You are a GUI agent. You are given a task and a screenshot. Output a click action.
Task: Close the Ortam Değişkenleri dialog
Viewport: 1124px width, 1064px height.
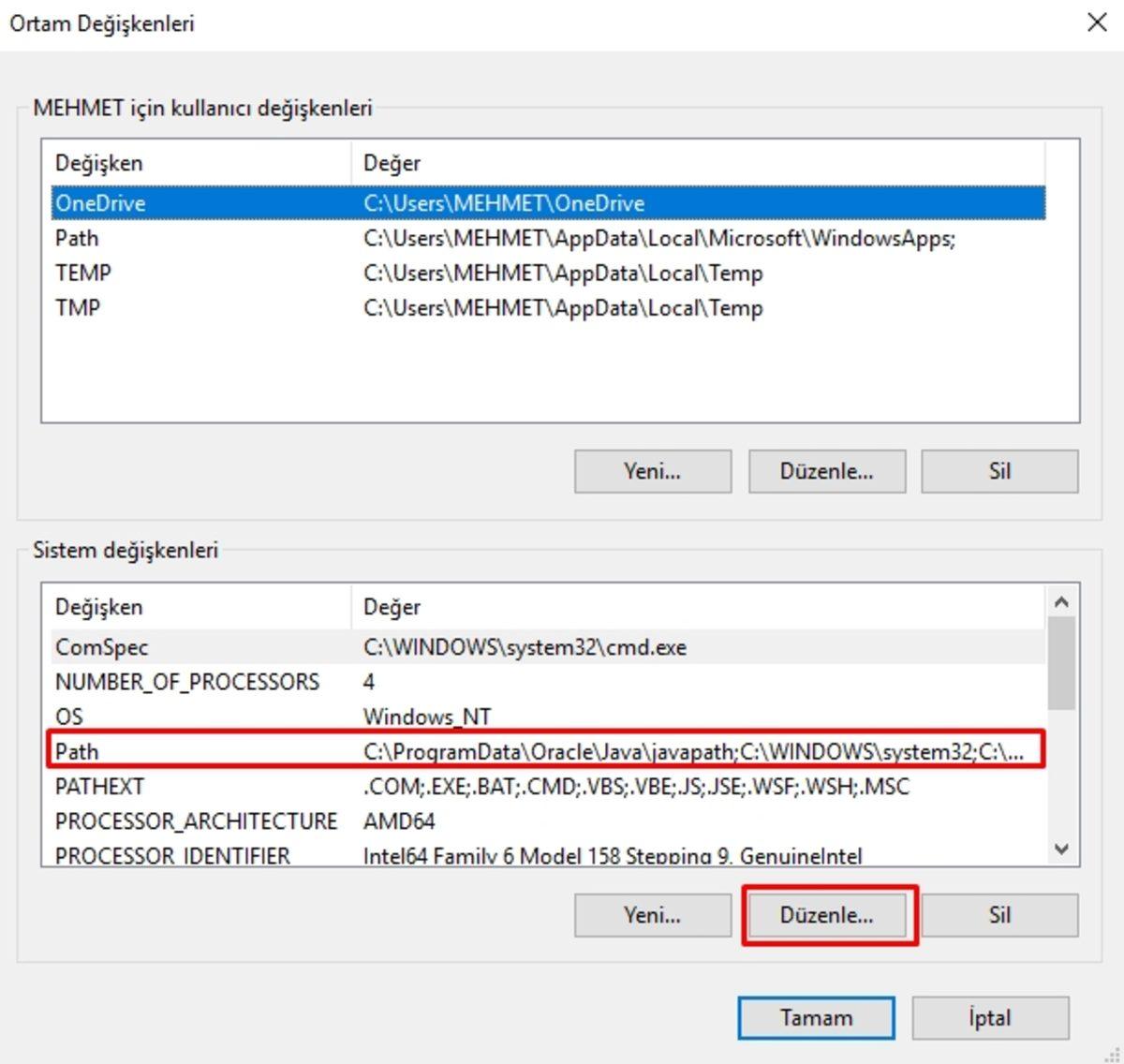point(1097,22)
